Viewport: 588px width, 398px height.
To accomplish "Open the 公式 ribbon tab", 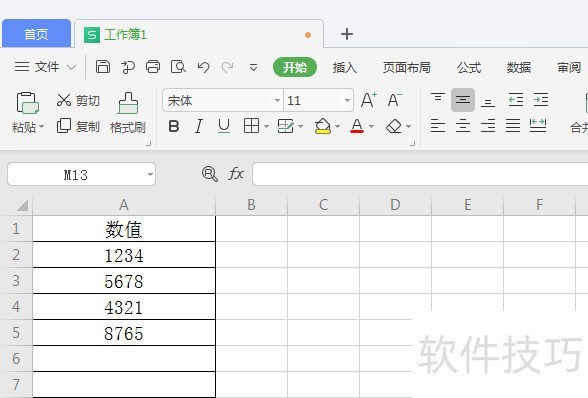I will point(469,68).
